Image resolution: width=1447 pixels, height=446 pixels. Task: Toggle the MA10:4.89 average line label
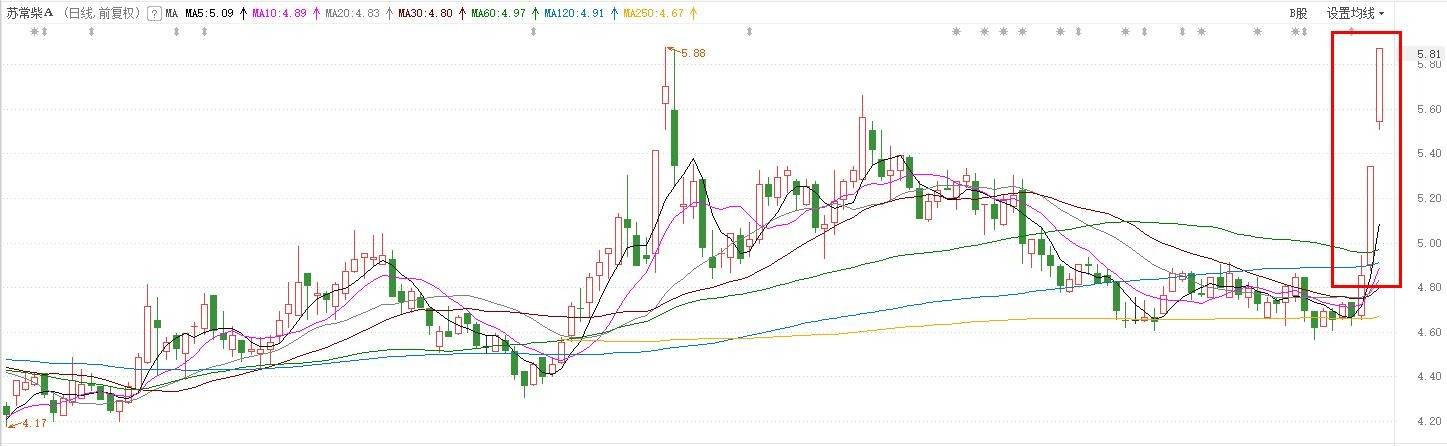tap(281, 14)
